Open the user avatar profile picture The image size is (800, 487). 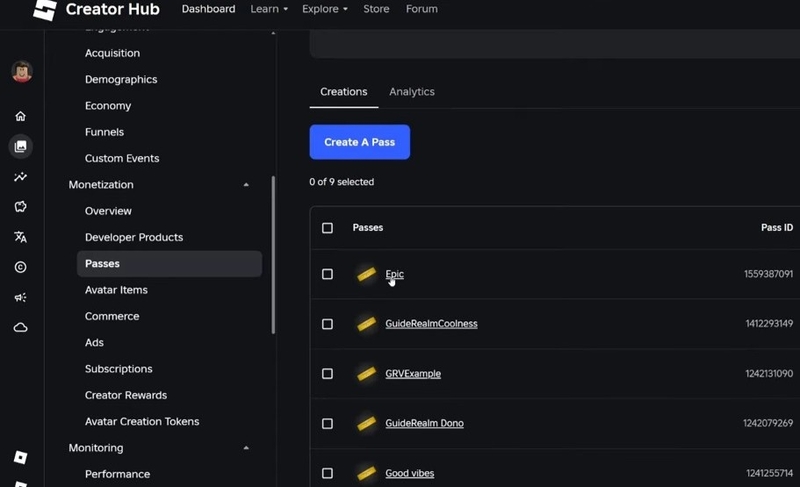(21, 72)
